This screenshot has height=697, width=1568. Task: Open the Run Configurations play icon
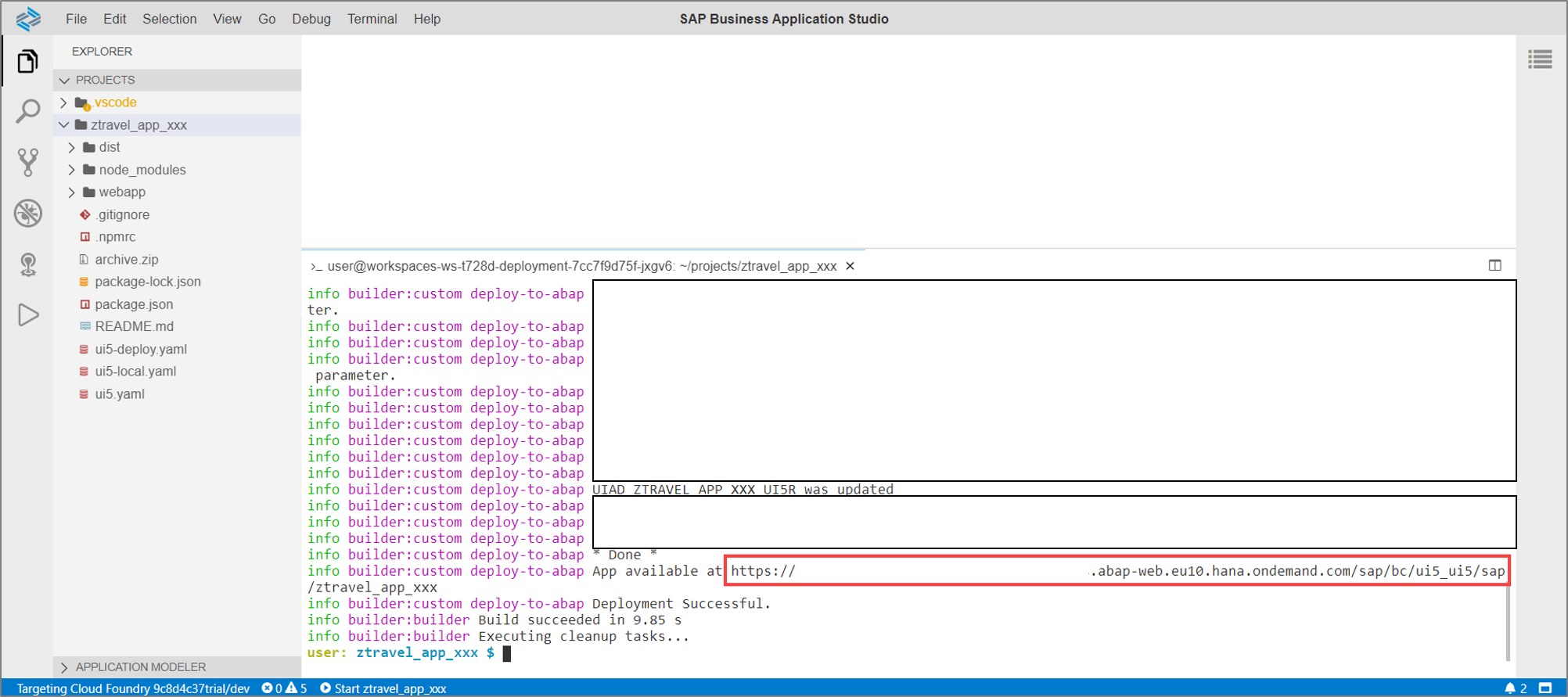click(27, 314)
